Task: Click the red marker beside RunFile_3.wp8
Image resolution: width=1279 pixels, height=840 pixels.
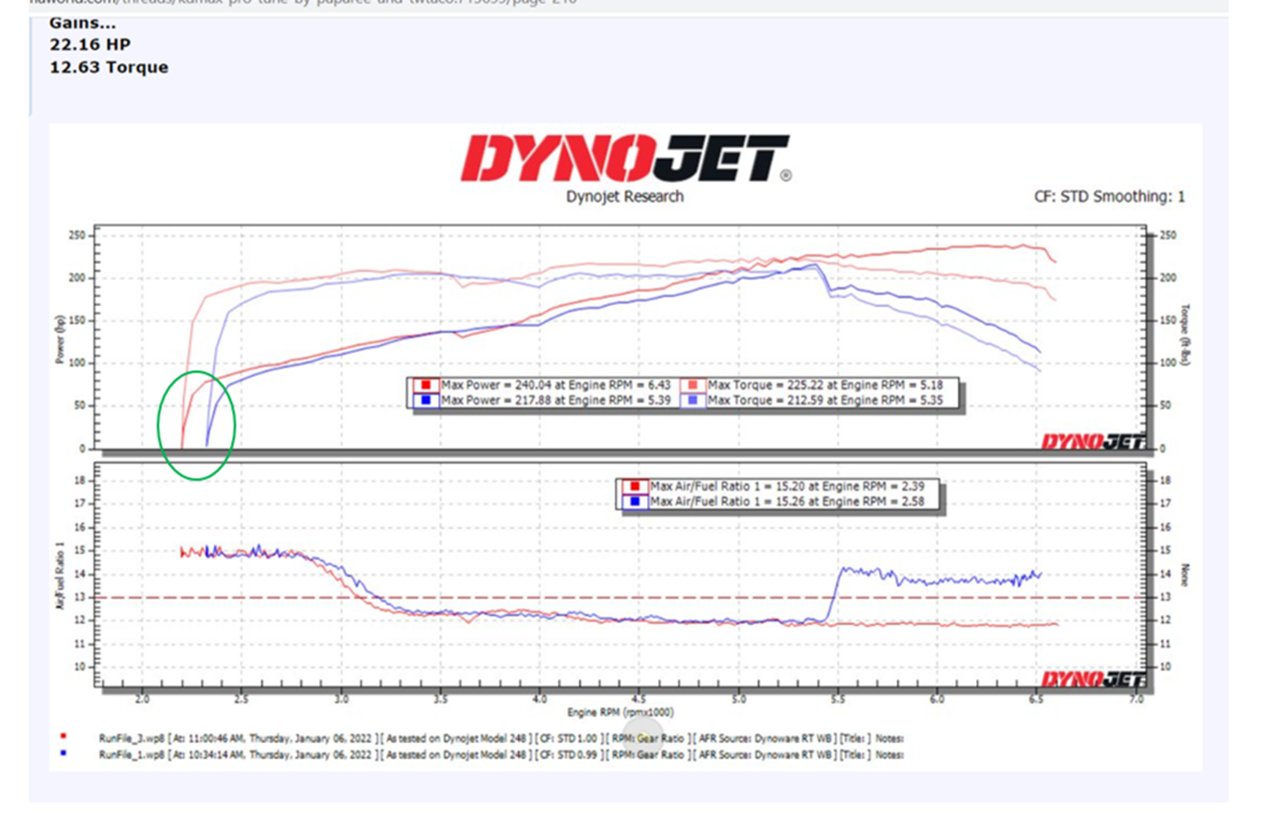Action: coord(64,737)
